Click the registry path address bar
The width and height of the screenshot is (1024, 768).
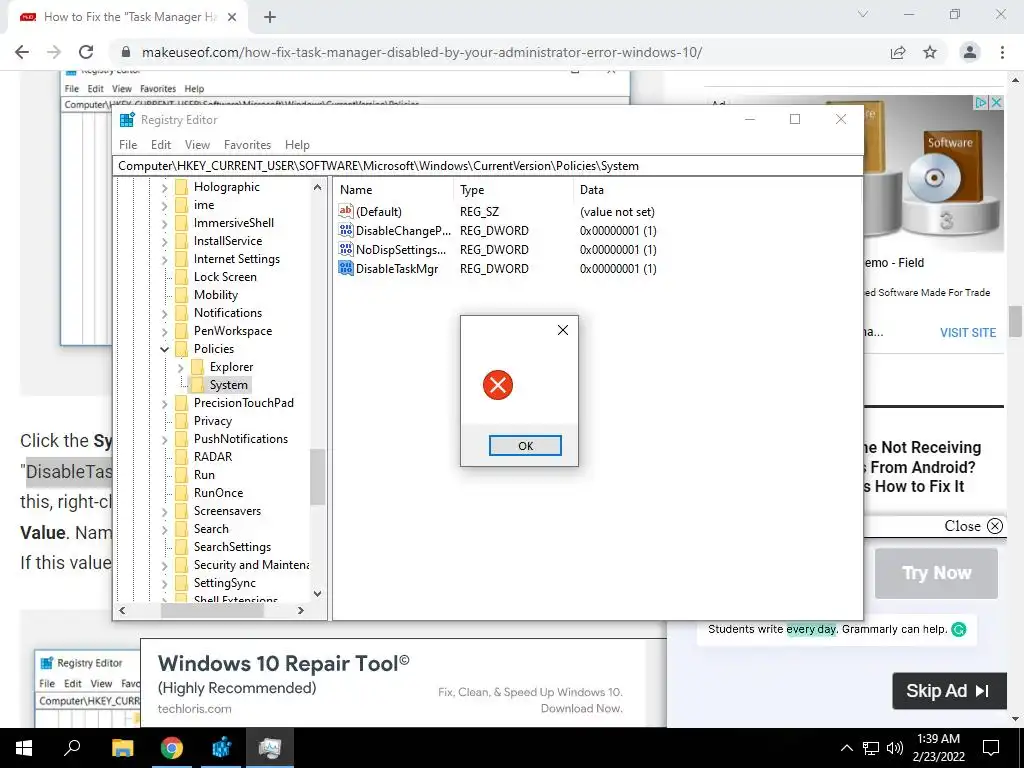point(487,166)
